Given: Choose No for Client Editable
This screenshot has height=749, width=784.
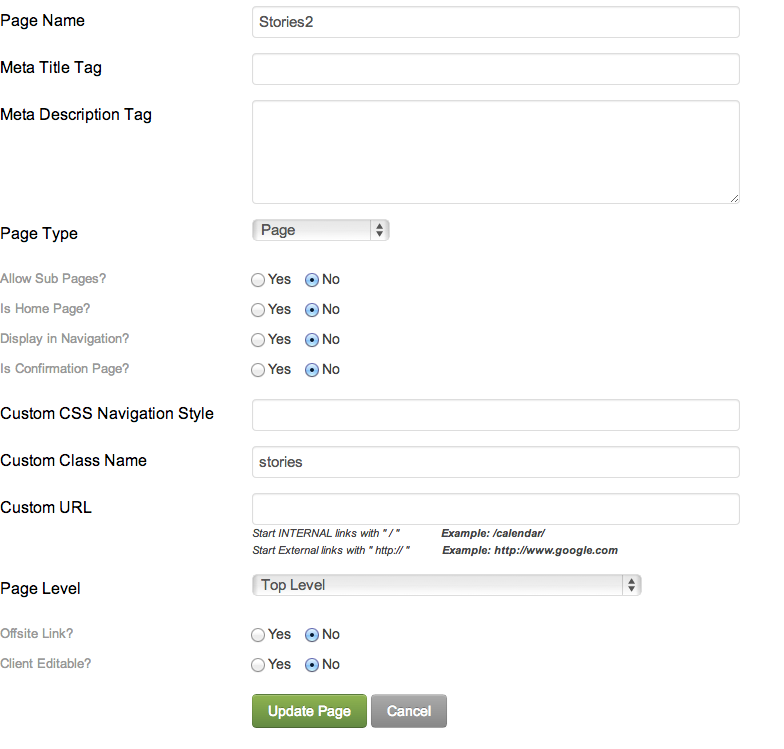Looking at the screenshot, I should (312, 665).
